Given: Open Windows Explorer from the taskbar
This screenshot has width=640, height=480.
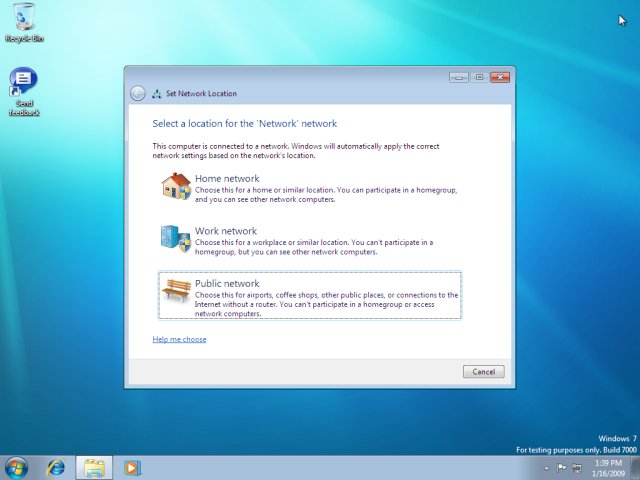Looking at the screenshot, I should point(94,468).
